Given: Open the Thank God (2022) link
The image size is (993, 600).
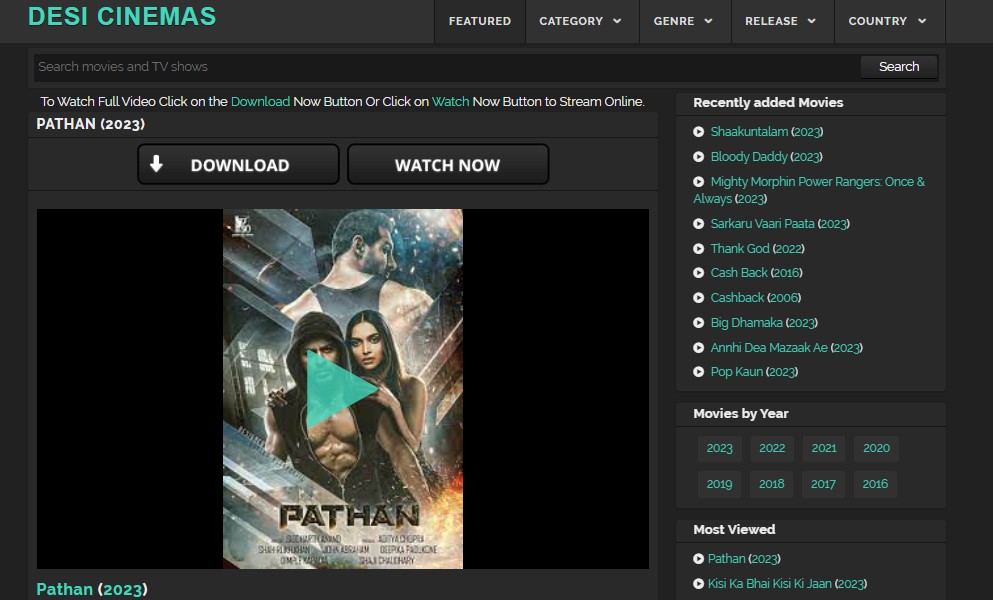Looking at the screenshot, I should [x=757, y=248].
